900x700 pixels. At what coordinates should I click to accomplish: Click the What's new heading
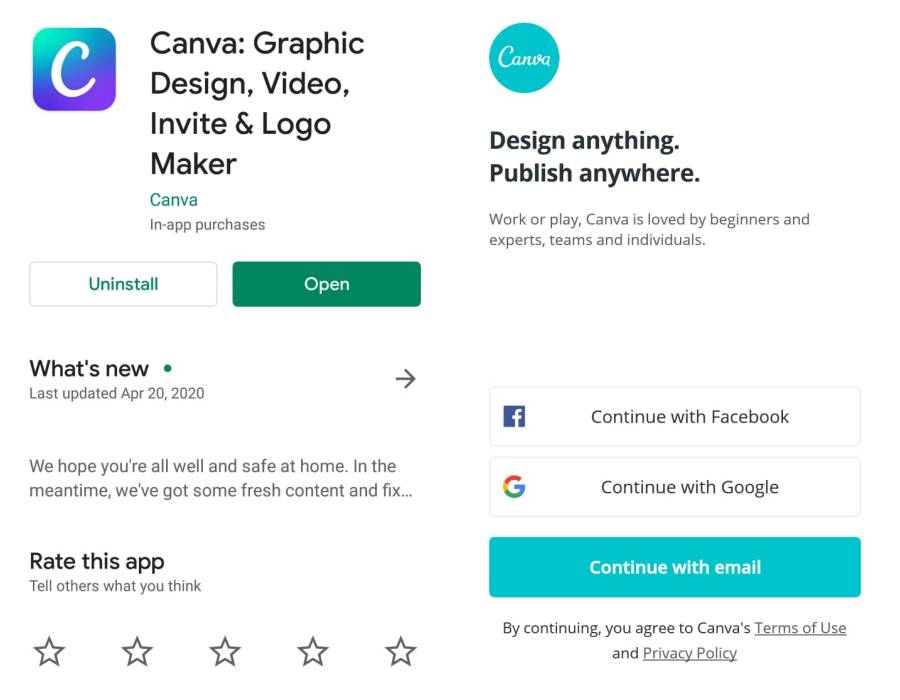89,368
